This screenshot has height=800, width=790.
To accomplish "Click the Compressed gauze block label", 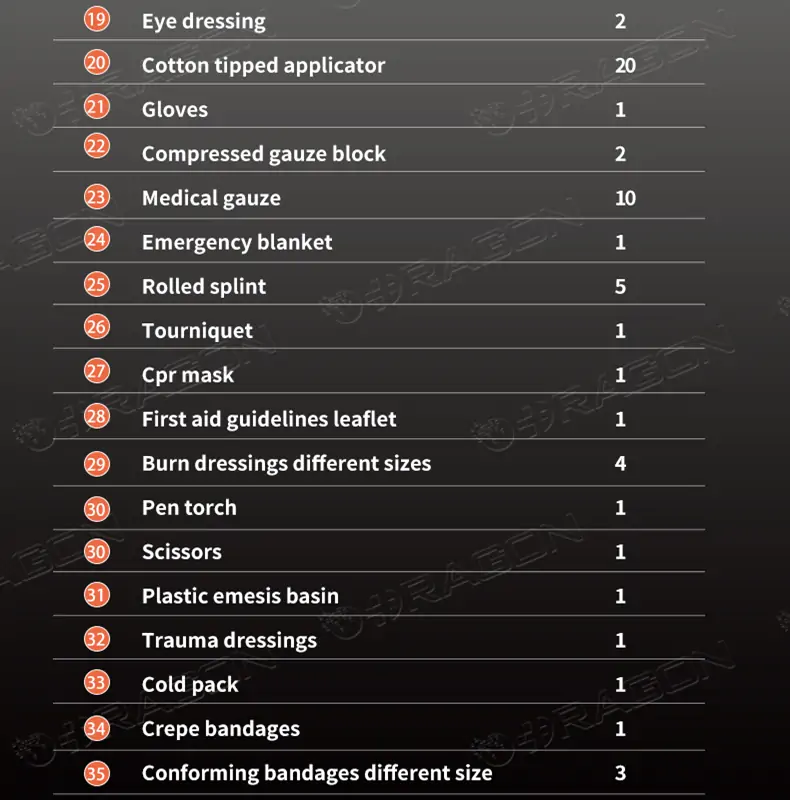I will coord(264,154).
